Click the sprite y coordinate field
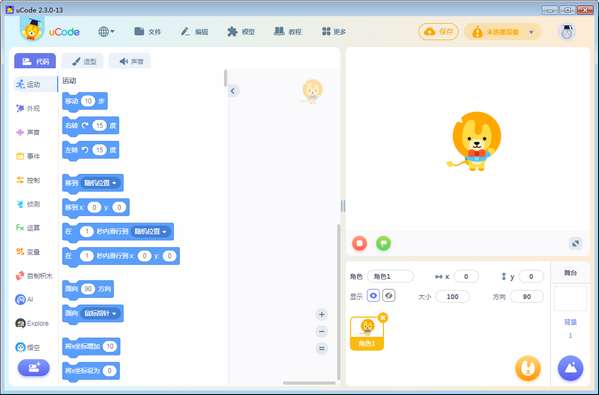 [x=531, y=277]
